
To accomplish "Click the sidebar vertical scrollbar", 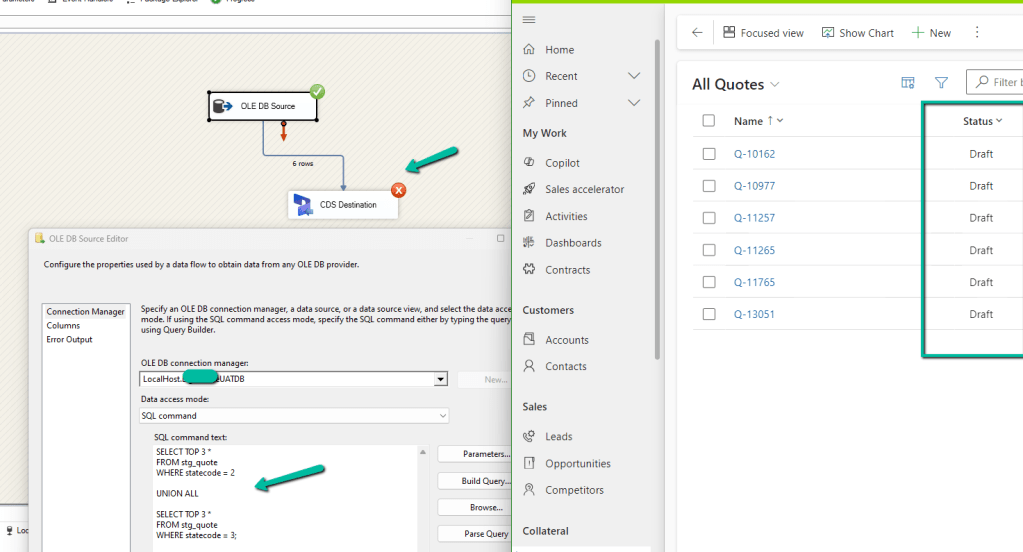I will (657, 199).
